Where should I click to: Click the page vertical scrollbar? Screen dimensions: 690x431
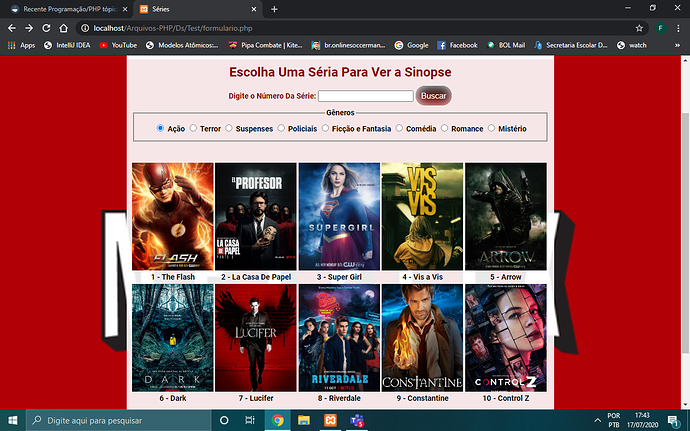coord(686,232)
